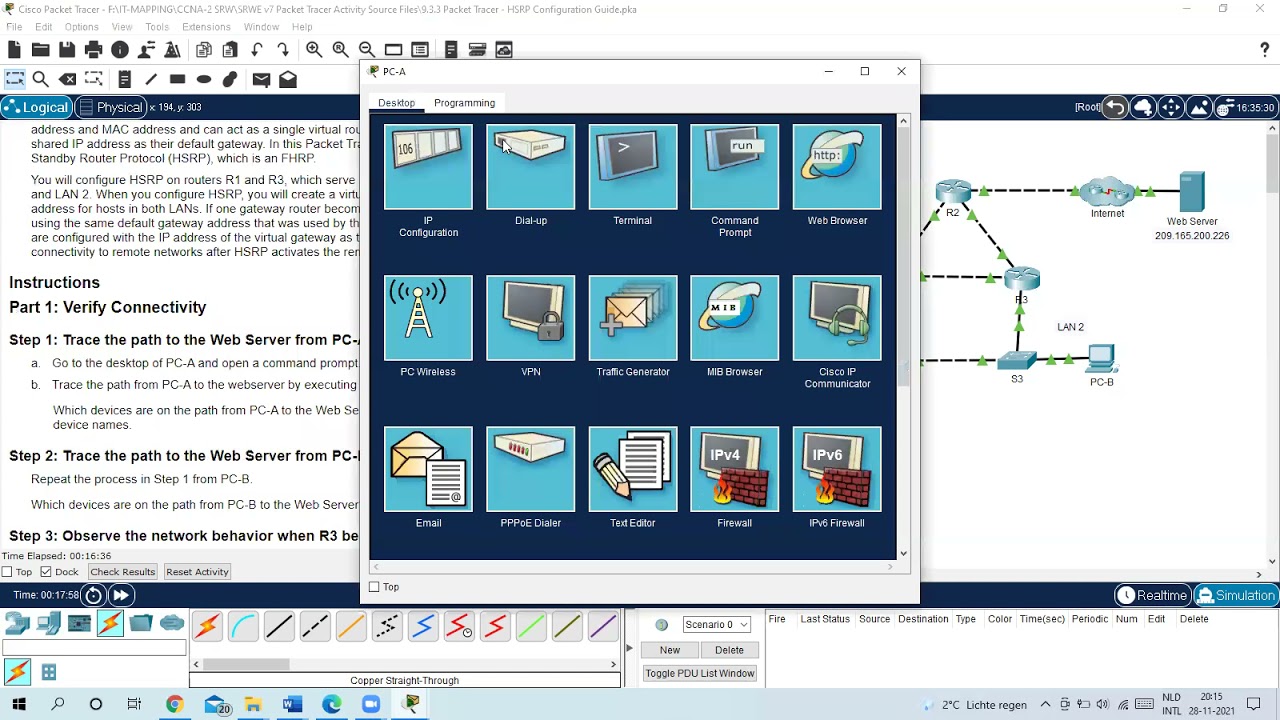The height and width of the screenshot is (720, 1280).
Task: Open Cisco IP Communicator app
Action: pos(837,318)
